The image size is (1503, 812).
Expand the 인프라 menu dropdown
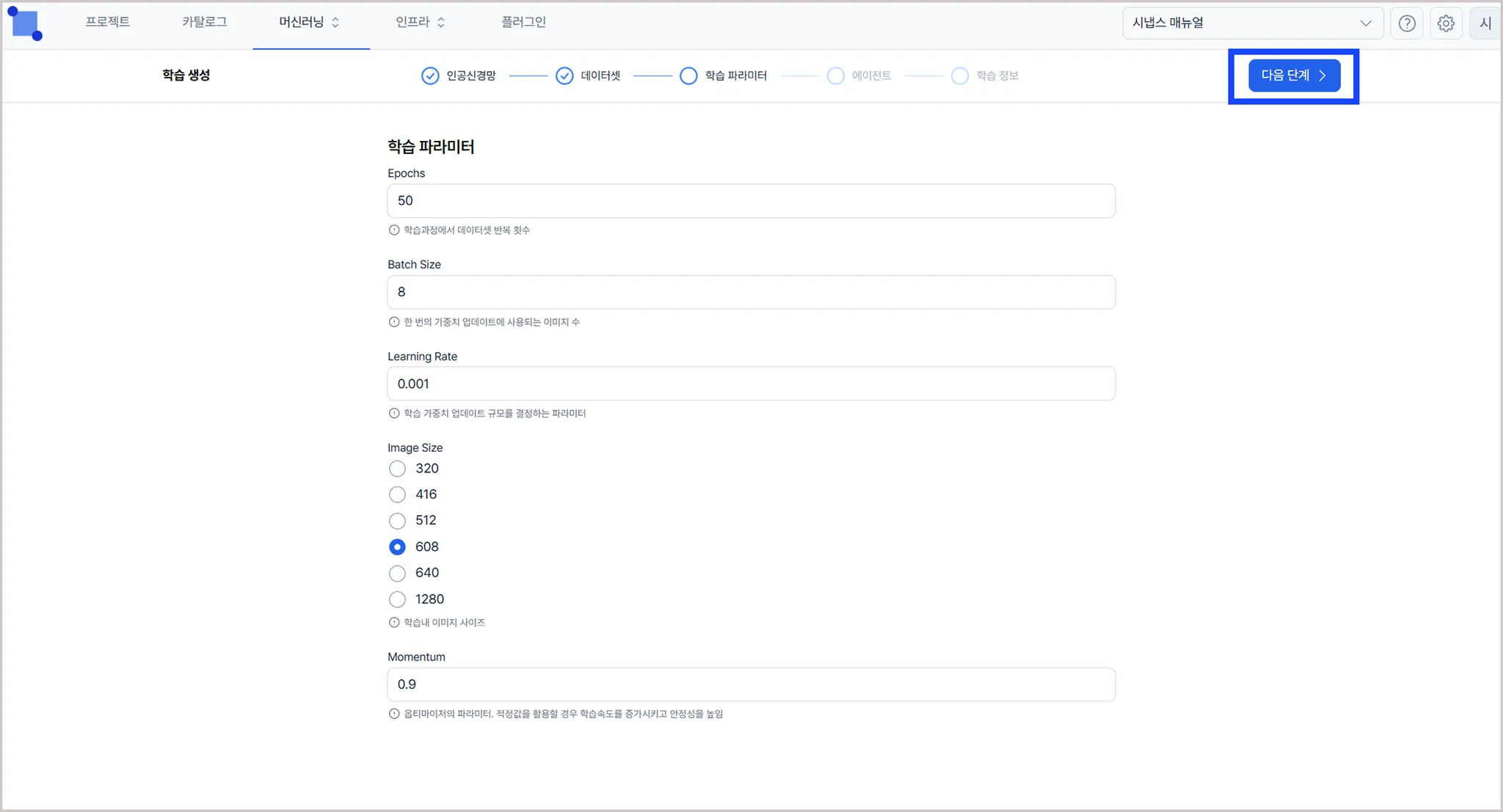tap(420, 23)
